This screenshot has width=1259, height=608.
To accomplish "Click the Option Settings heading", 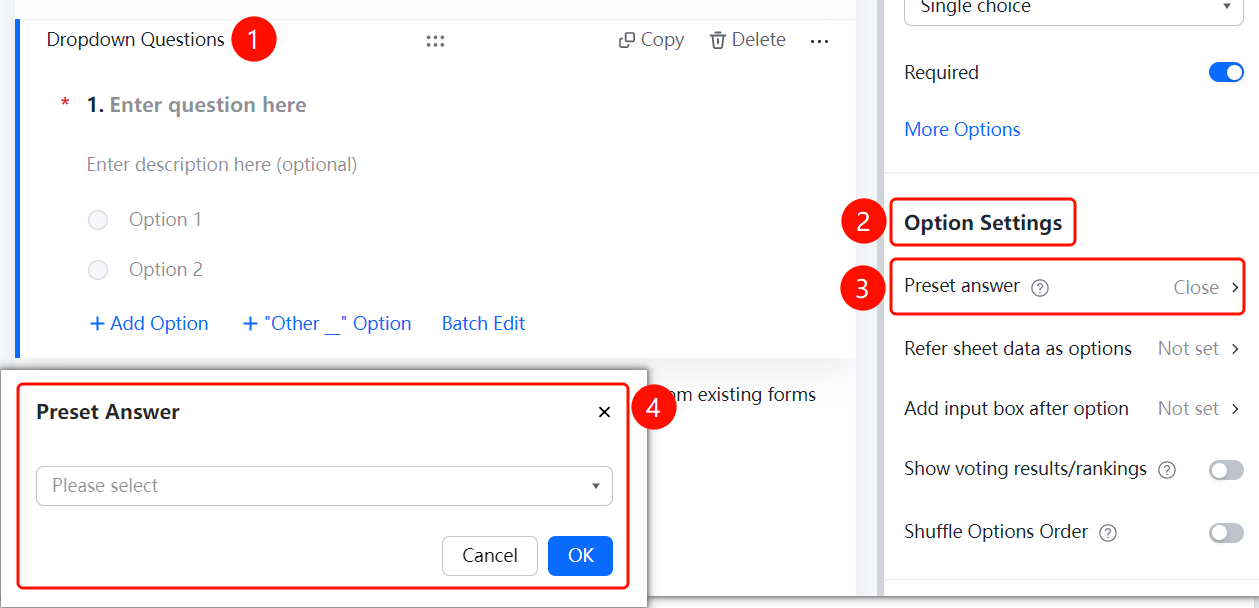I will 983,223.
